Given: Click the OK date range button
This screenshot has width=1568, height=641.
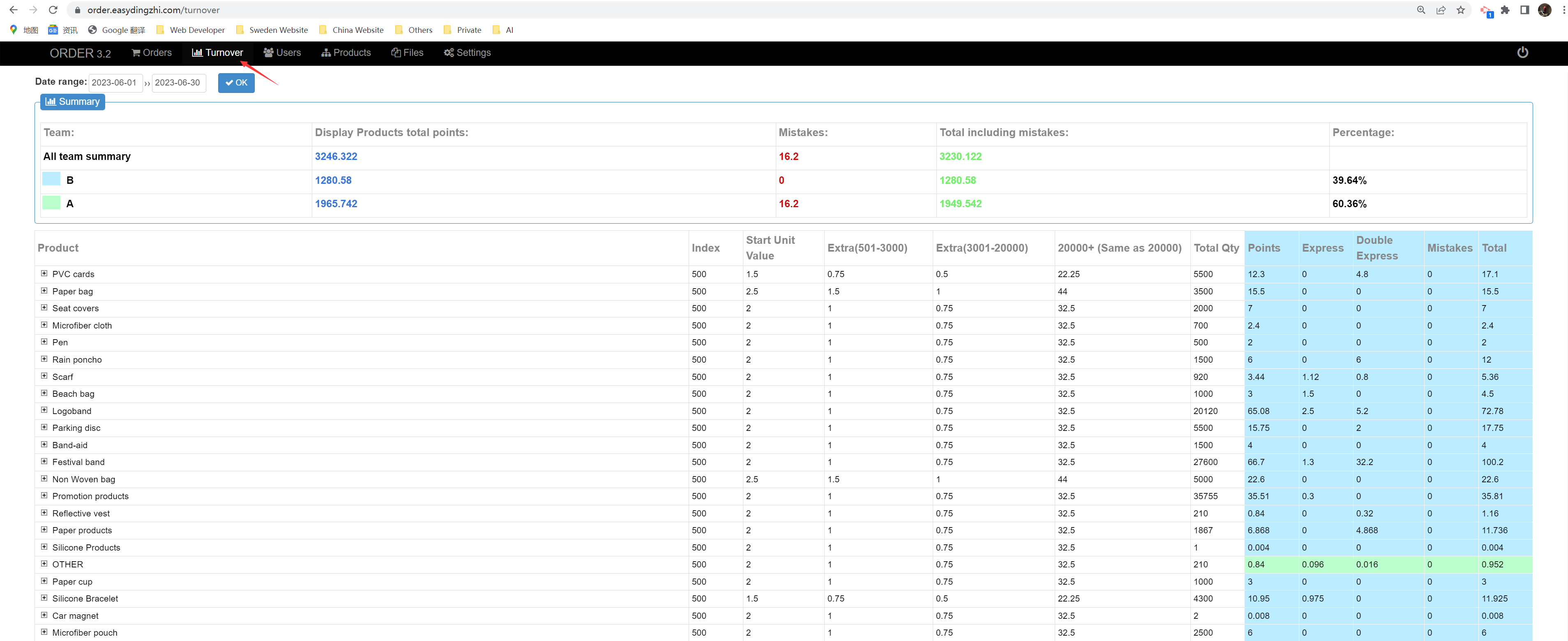Looking at the screenshot, I should 236,83.
